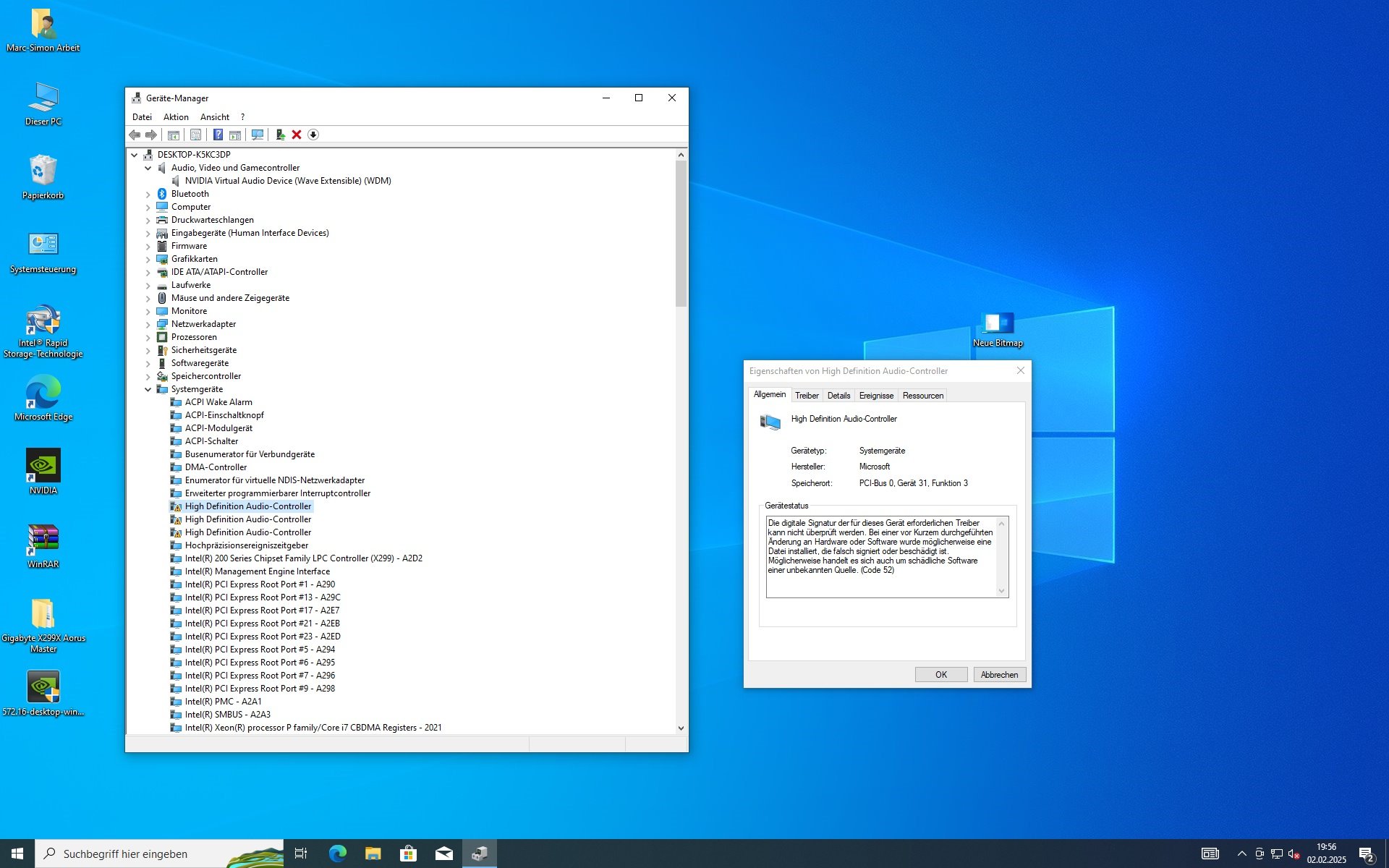Screen dimensions: 1389x868
Task: Click the red X uninstall device icon
Action: pyautogui.click(x=297, y=135)
